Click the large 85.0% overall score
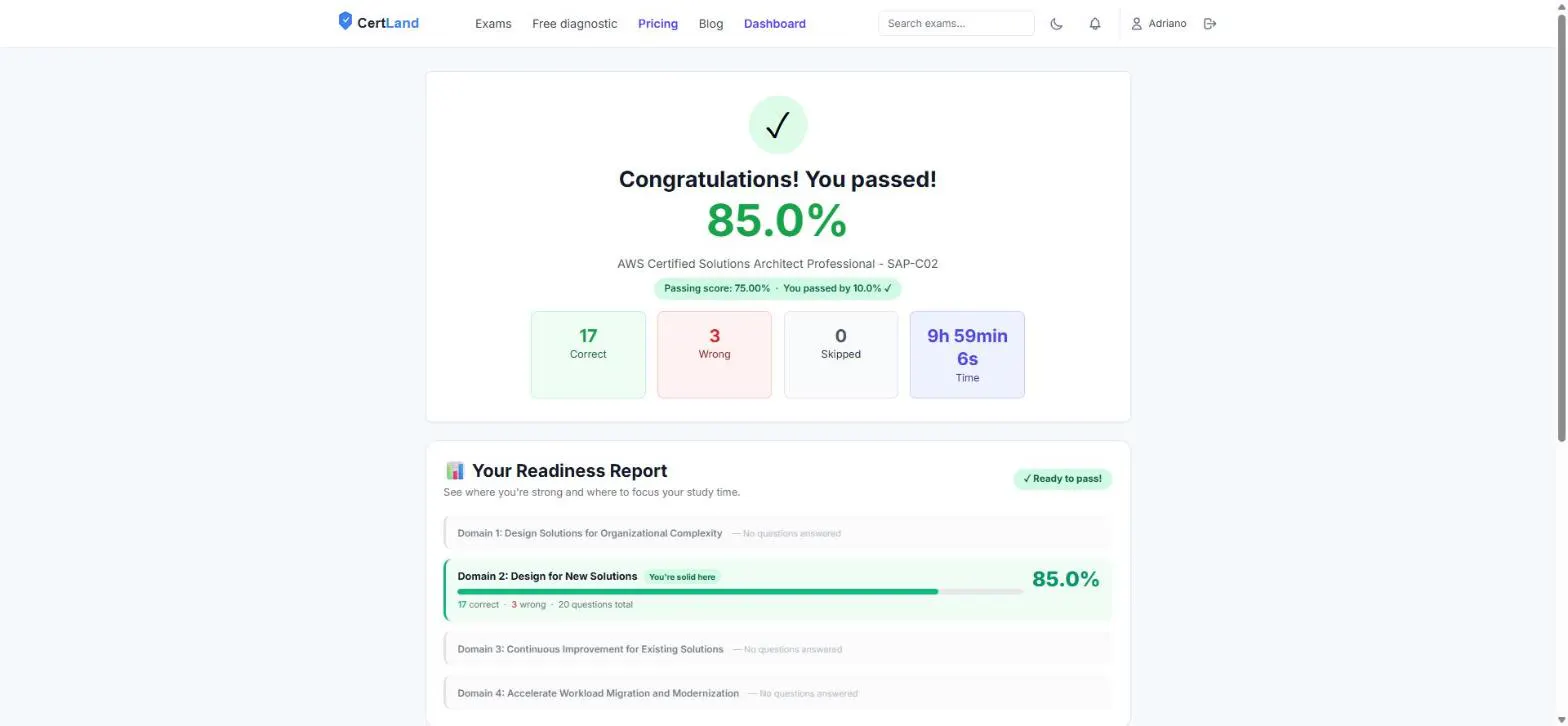The image size is (1568, 726). point(777,221)
